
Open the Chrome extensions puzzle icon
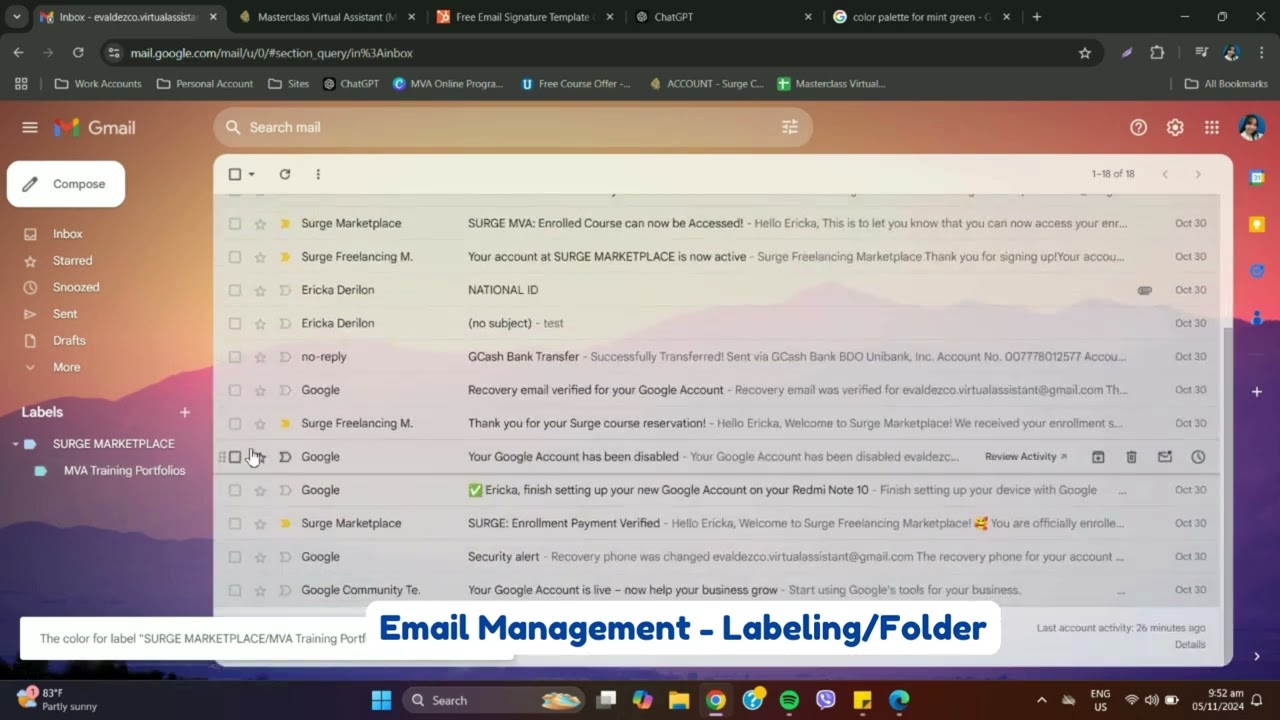1158,53
